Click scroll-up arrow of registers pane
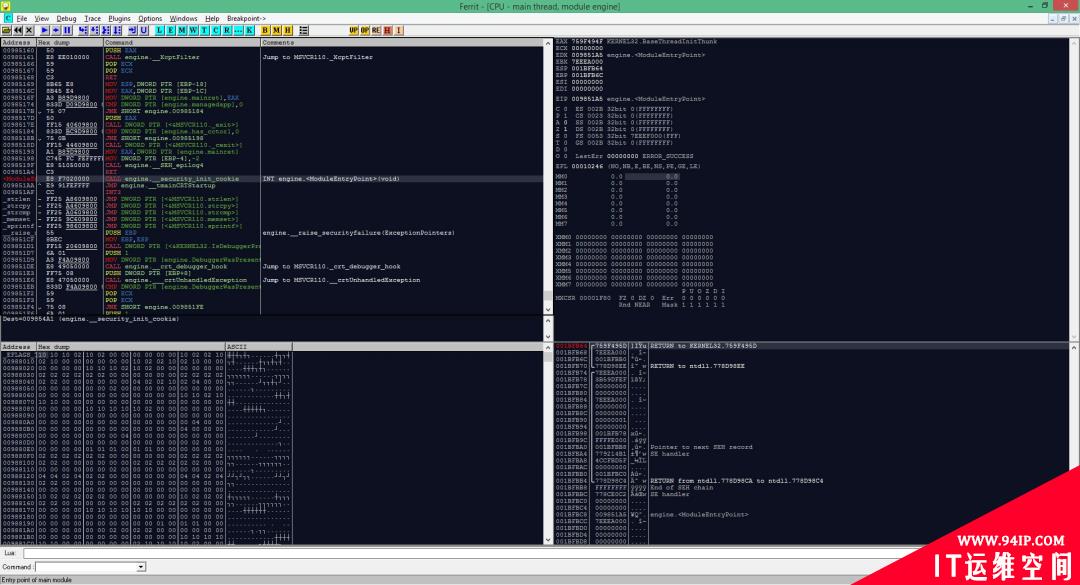 1075,43
